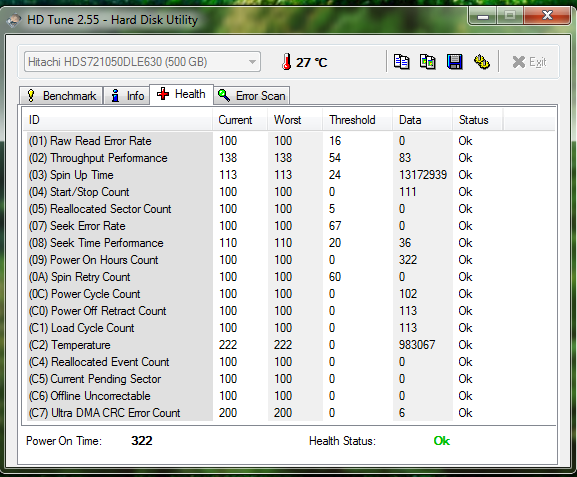Screen dimensions: 577x477
Task: Click the Power On Time value 322
Action: click(x=142, y=441)
